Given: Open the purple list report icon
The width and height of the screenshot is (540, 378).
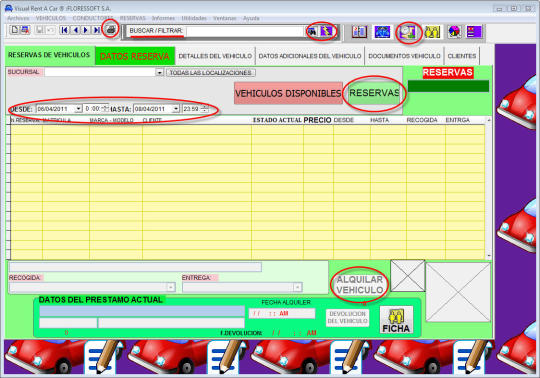Looking at the screenshot, I should pyautogui.click(x=474, y=32).
